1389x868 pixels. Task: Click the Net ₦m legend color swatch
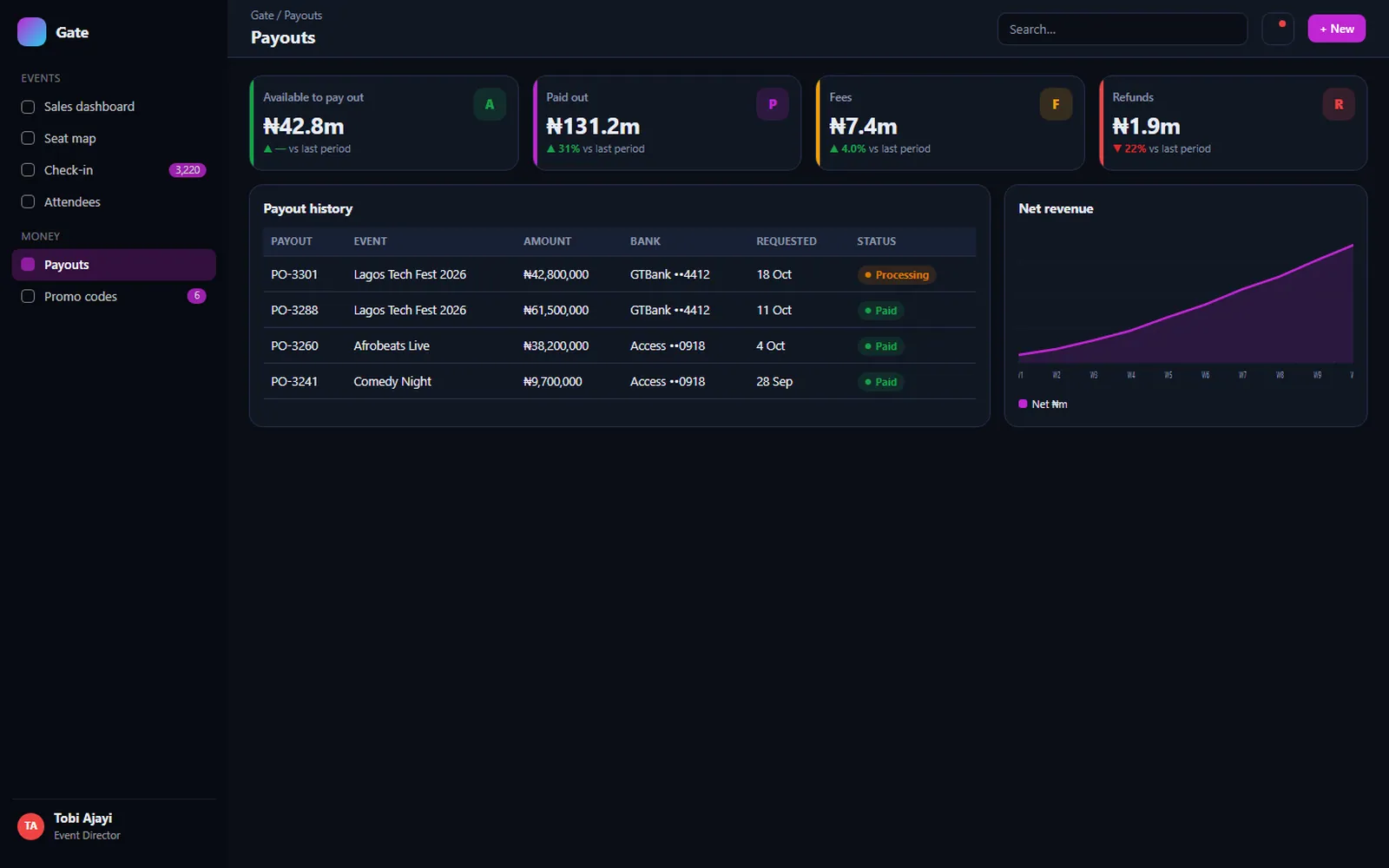coord(1023,404)
